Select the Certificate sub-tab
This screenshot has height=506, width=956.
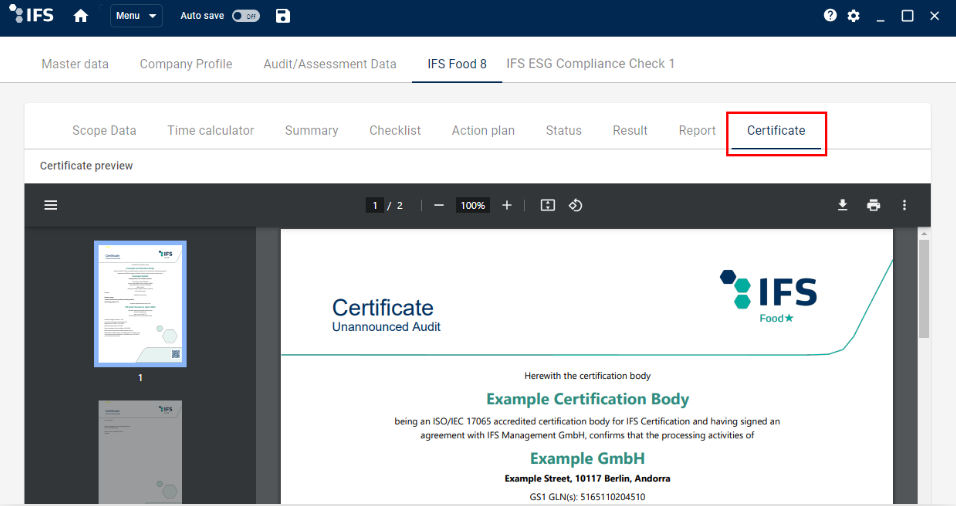(x=776, y=130)
